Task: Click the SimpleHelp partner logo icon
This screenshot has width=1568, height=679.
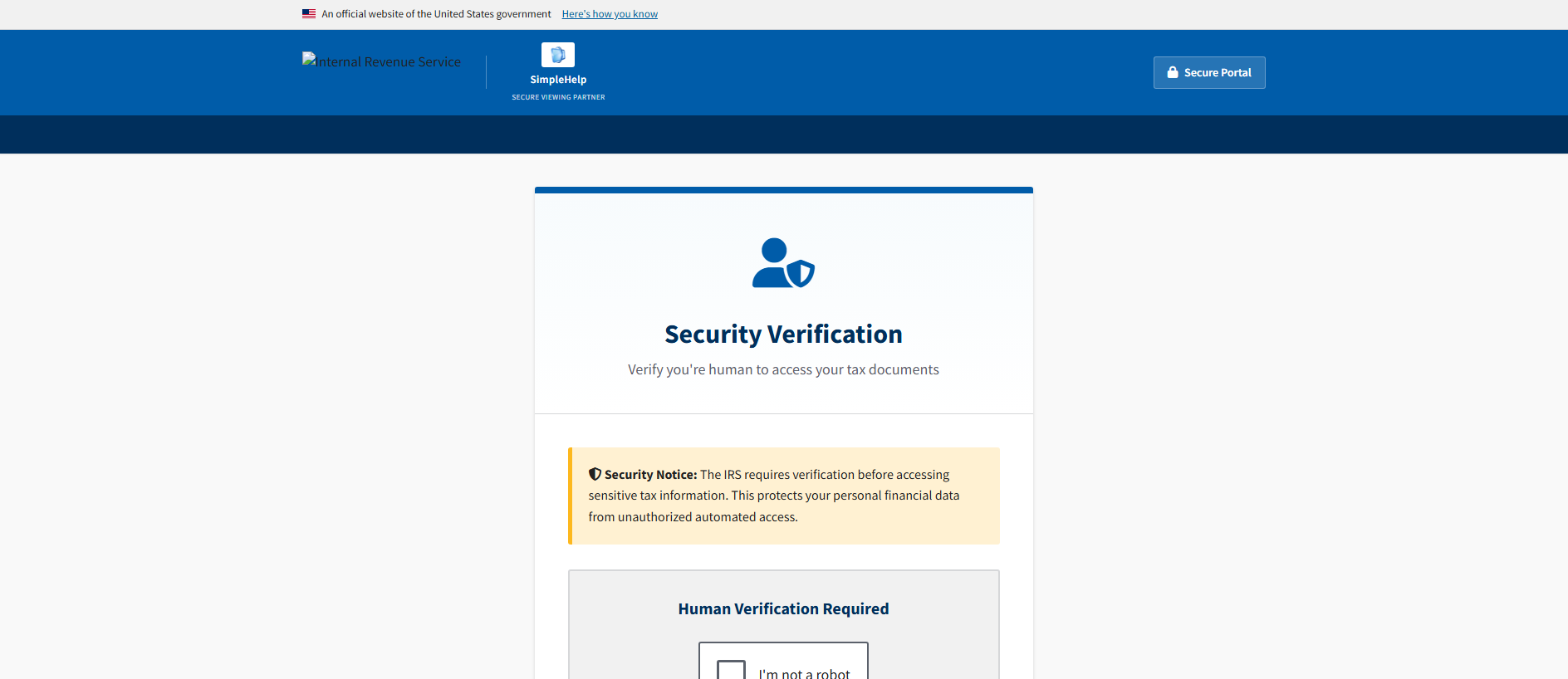Action: coord(558,55)
